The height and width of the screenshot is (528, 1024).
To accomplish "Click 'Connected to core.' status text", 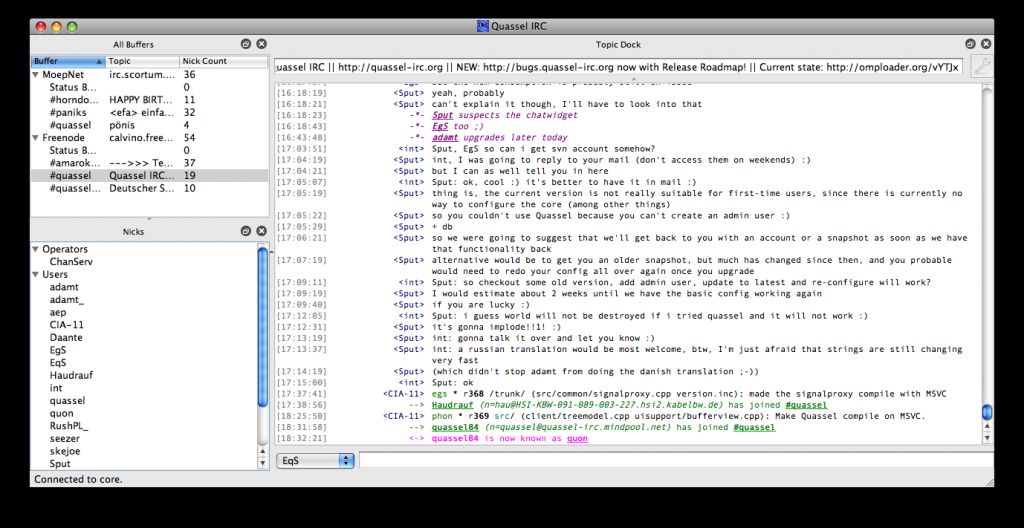I will (78, 479).
